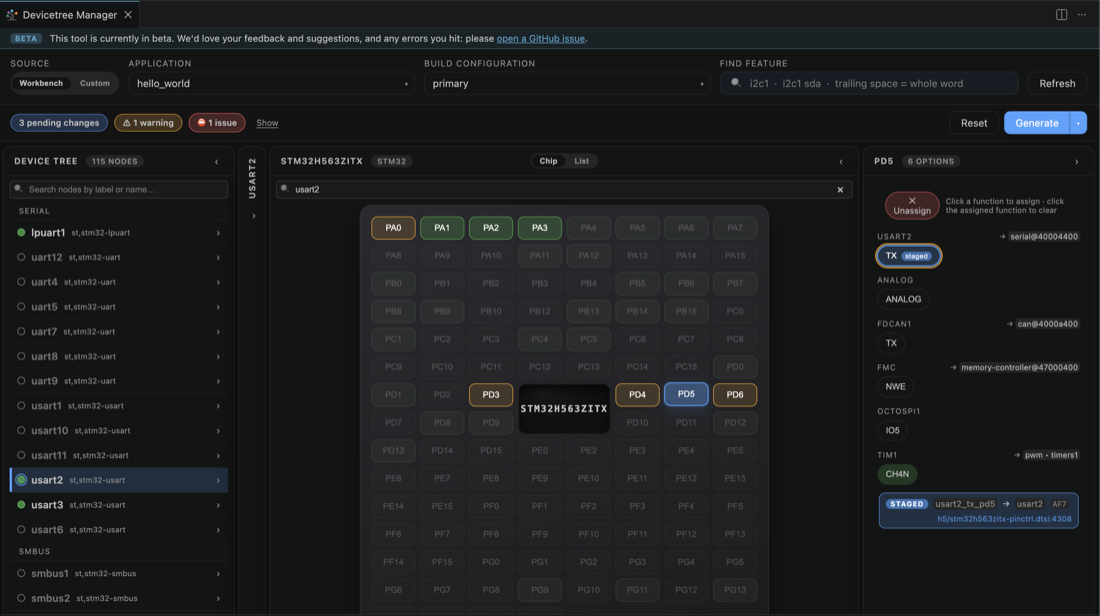The image size is (1100, 616).
Task: Go to the can@4000a400 node link
Action: tap(1047, 323)
